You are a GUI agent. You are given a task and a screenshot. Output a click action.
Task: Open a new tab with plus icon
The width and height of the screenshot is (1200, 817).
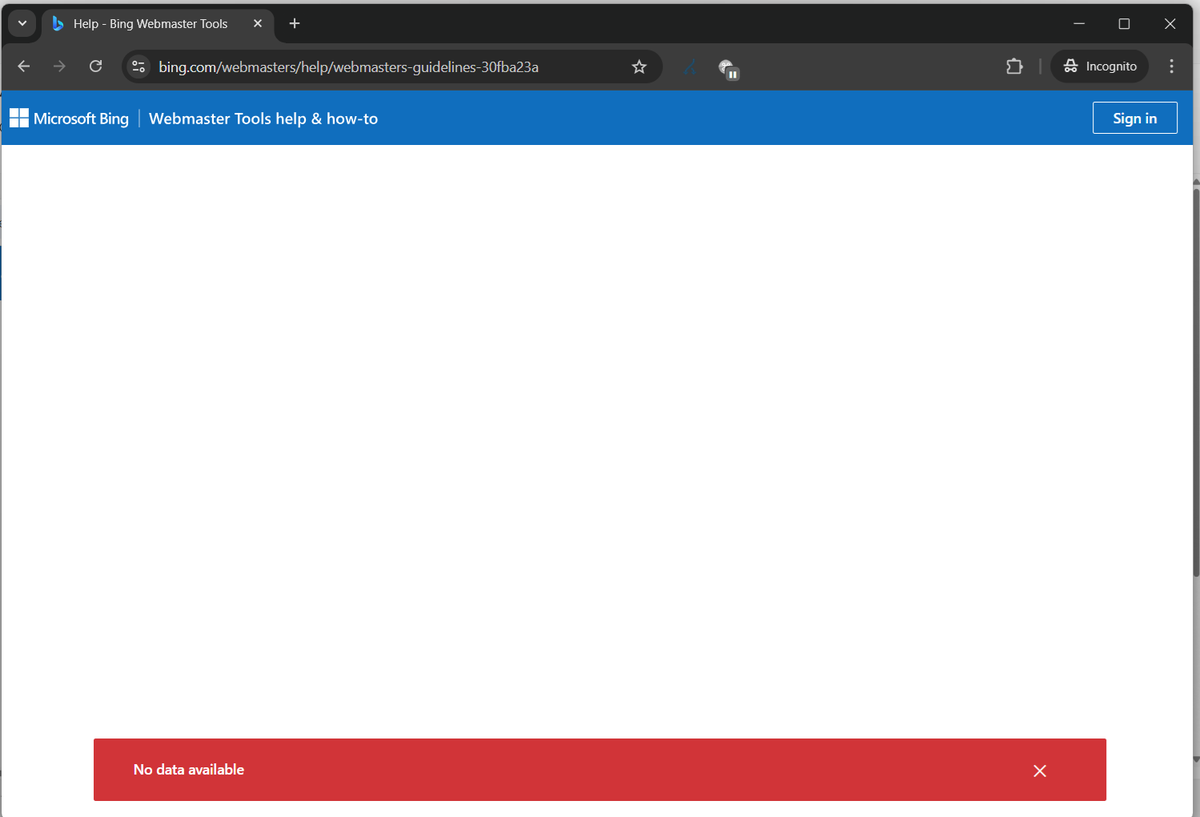tap(294, 24)
